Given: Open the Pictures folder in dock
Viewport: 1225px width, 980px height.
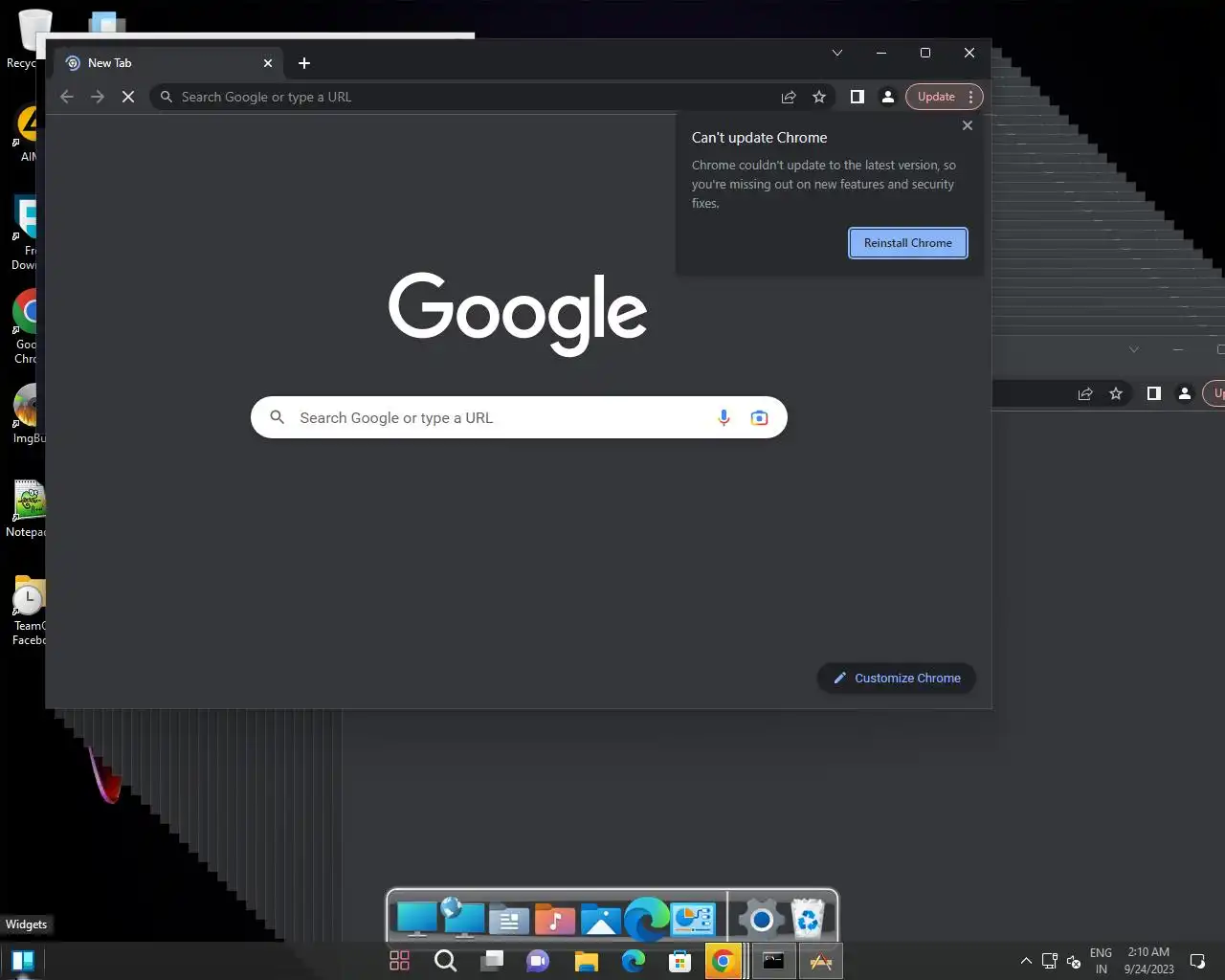Looking at the screenshot, I should 601,920.
